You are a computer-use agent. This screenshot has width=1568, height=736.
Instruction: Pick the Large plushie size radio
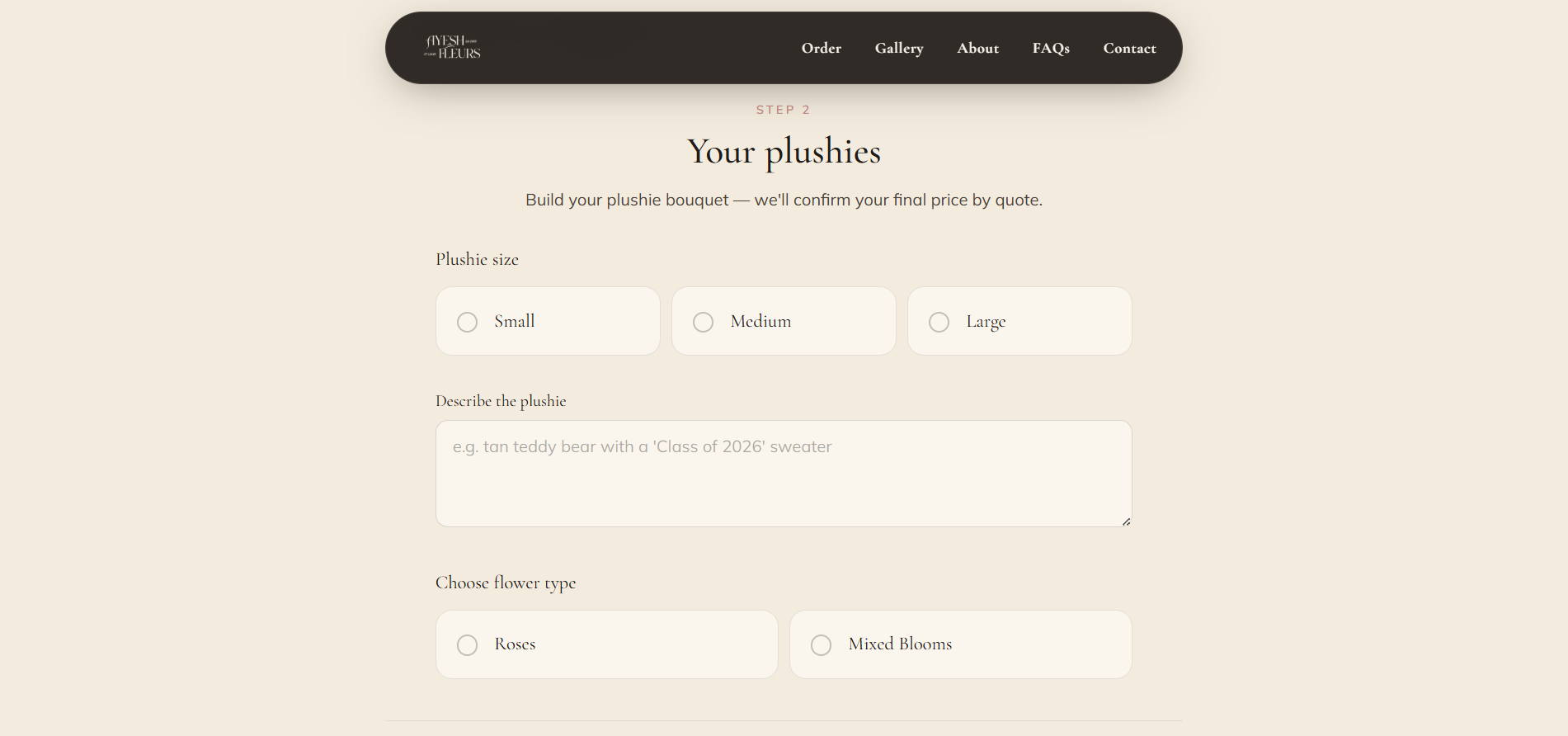point(939,322)
